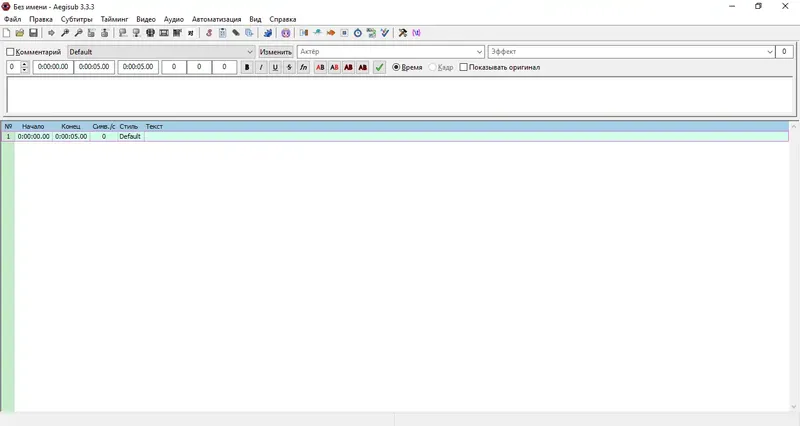Viewport: 800px width, 426px height.
Task: Pick the outline color AB button
Action: 348,67
